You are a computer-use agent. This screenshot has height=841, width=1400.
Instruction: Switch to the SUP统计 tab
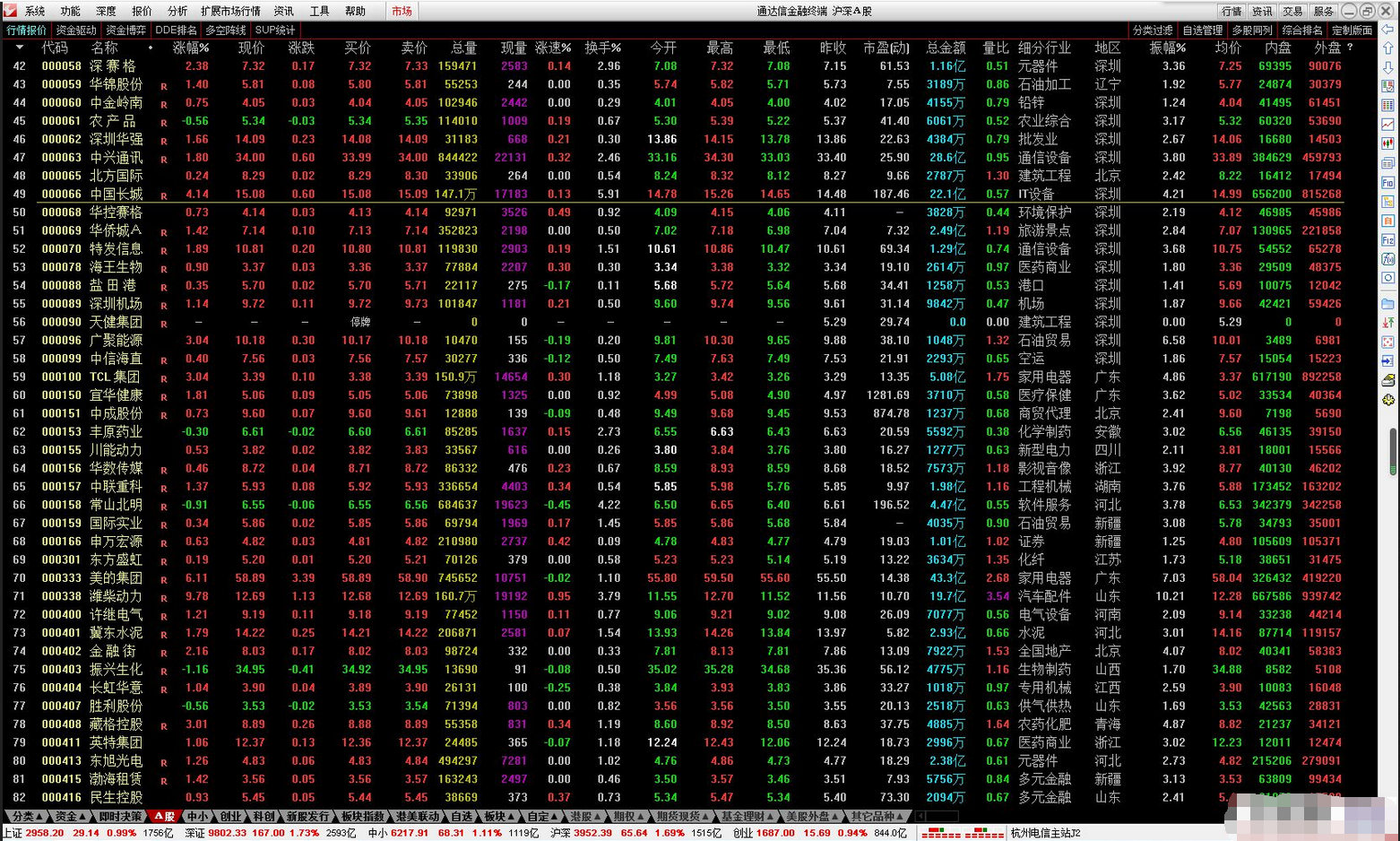pyautogui.click(x=275, y=30)
